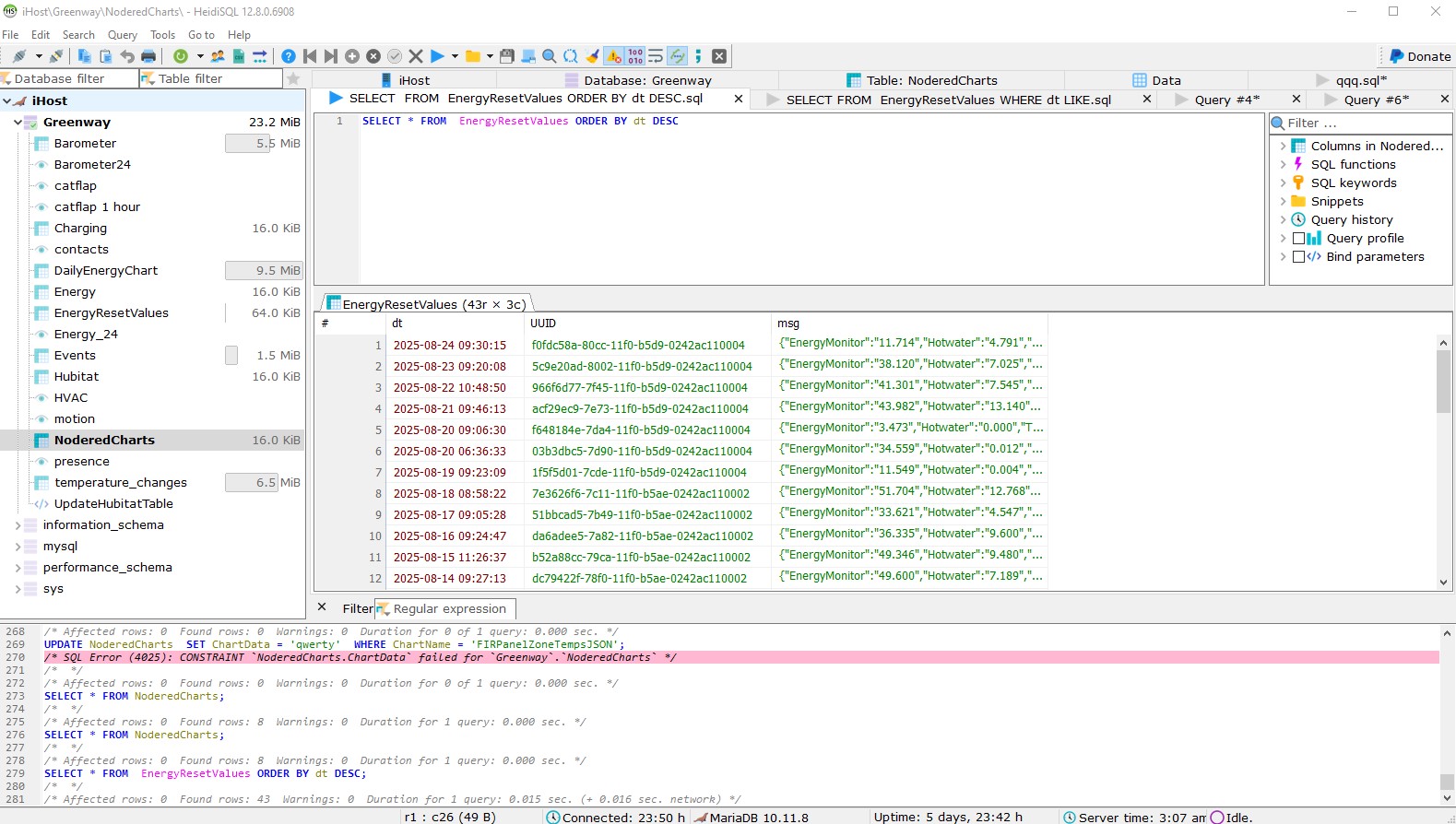This screenshot has height=824, width=1456.
Task: Click the blue Help question mark icon
Action: tap(289, 56)
